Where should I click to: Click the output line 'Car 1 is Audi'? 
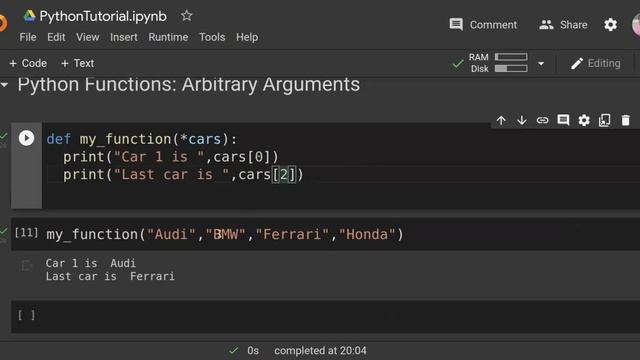[91, 263]
